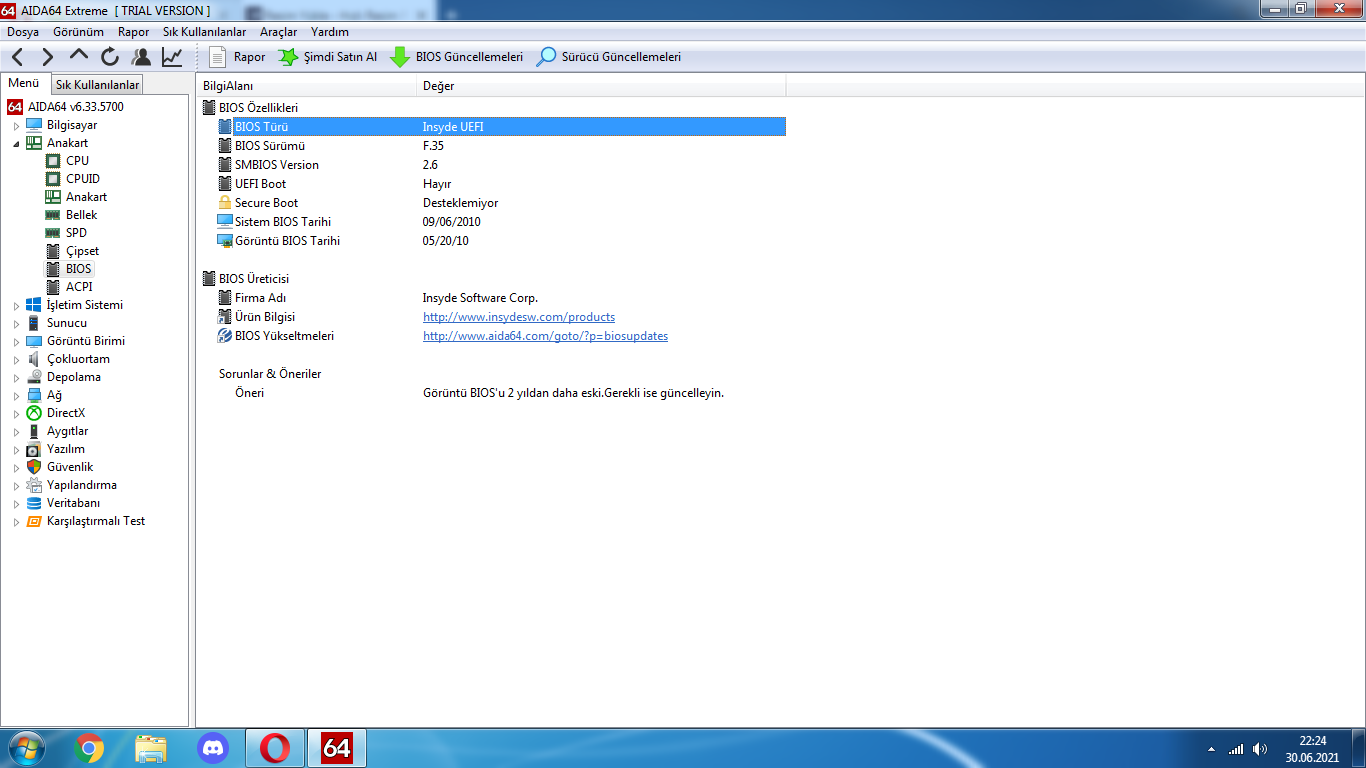The height and width of the screenshot is (768, 1366).
Task: Open the aida64.com biosupdates link
Action: pos(545,336)
